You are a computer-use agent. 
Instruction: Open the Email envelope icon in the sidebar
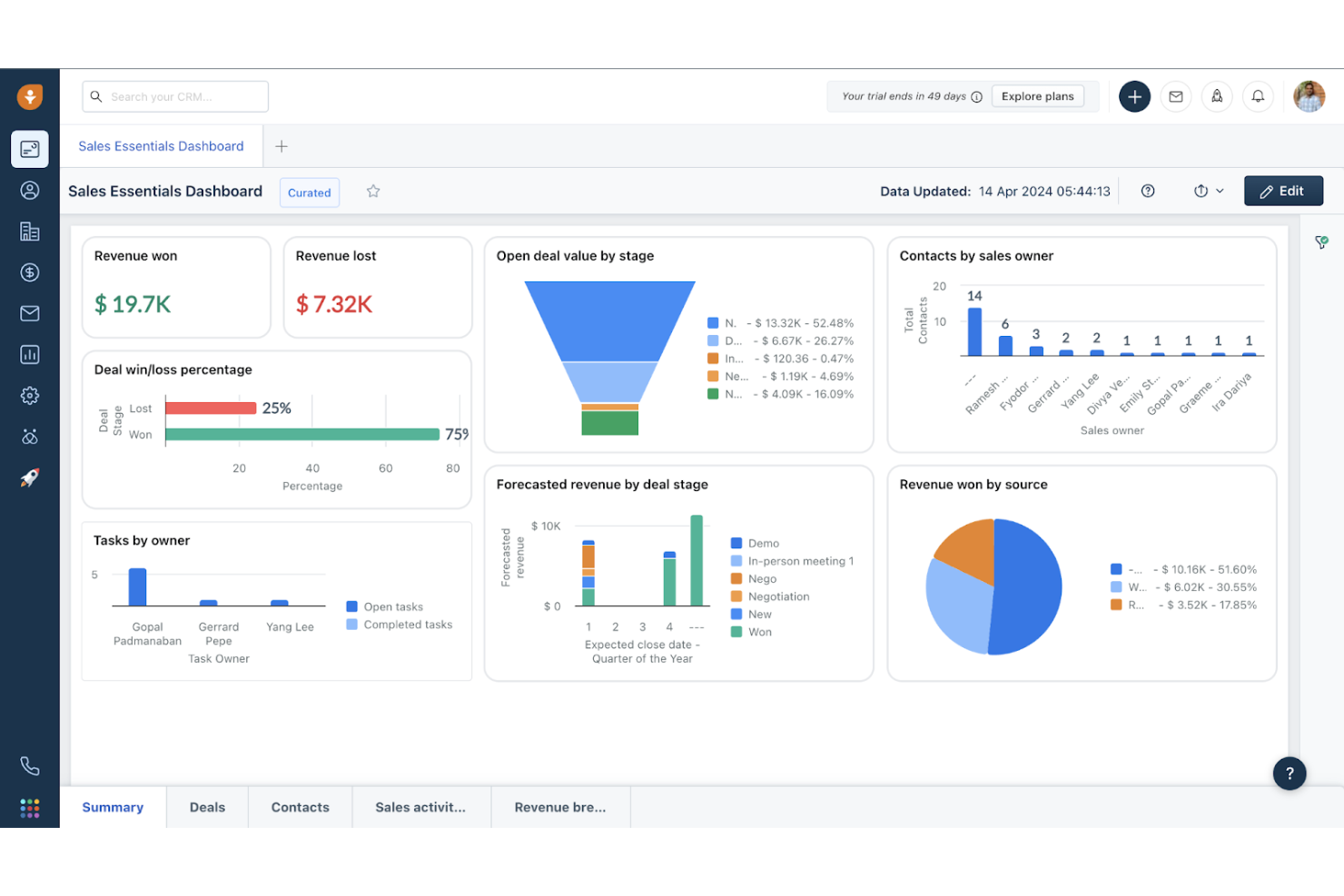point(30,313)
